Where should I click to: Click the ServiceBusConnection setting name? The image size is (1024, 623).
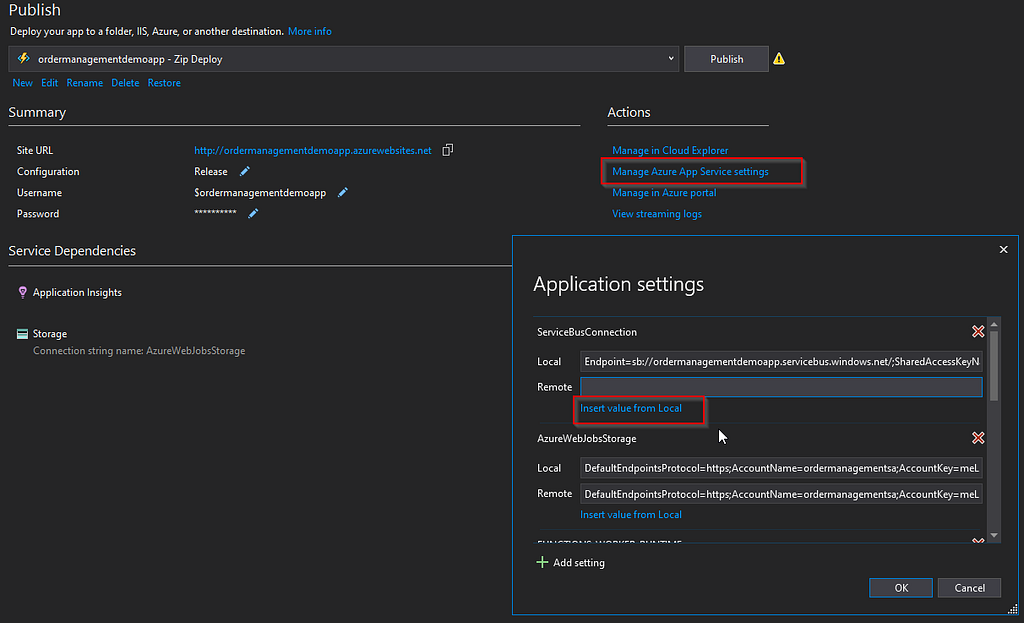[586, 332]
